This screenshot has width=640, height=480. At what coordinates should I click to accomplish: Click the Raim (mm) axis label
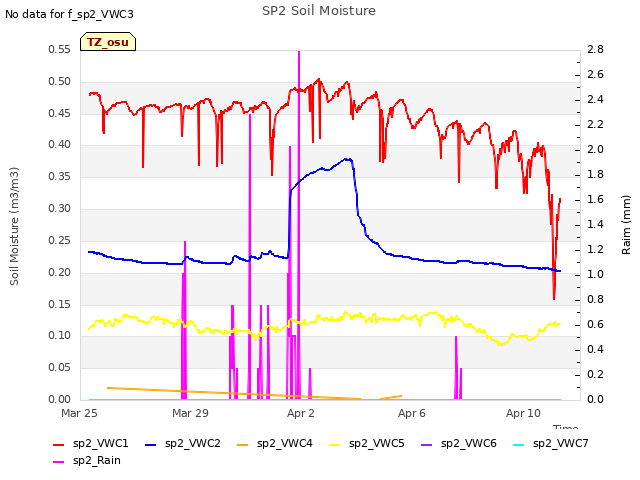pyautogui.click(x=626, y=225)
